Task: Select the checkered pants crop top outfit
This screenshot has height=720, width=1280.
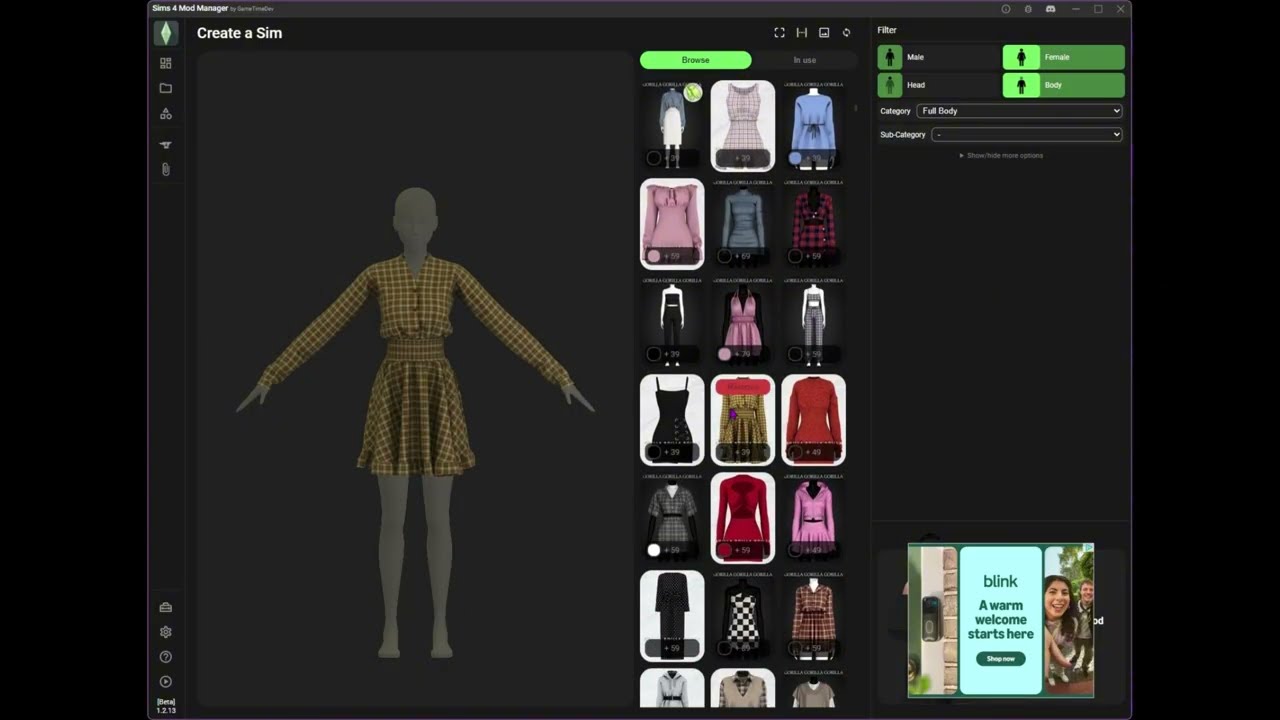Action: [x=814, y=322]
